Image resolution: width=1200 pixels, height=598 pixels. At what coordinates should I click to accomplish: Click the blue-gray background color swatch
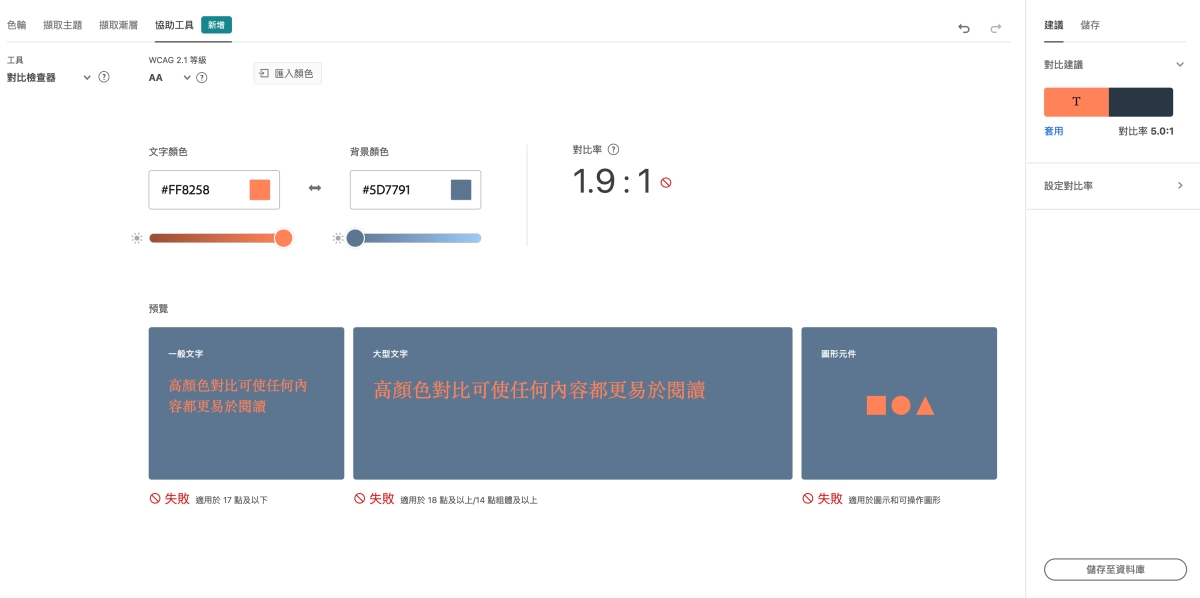[x=461, y=189]
